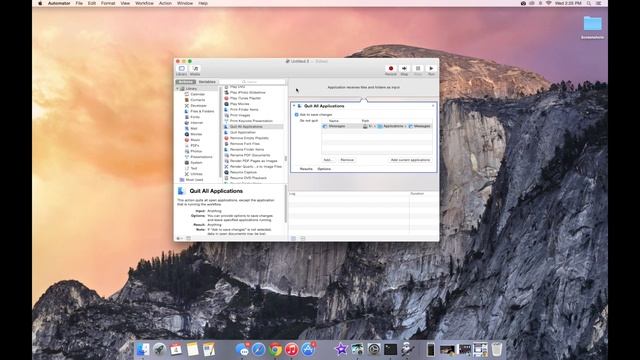Select Fonts category in the library
640x360 pixels.
(195, 117)
